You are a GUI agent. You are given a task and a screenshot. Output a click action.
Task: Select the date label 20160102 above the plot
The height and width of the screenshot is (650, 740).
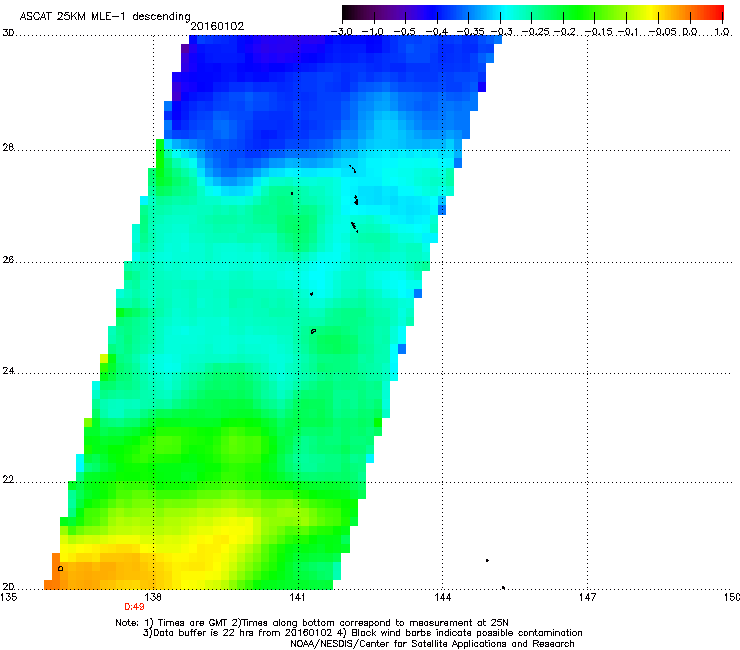click(217, 26)
